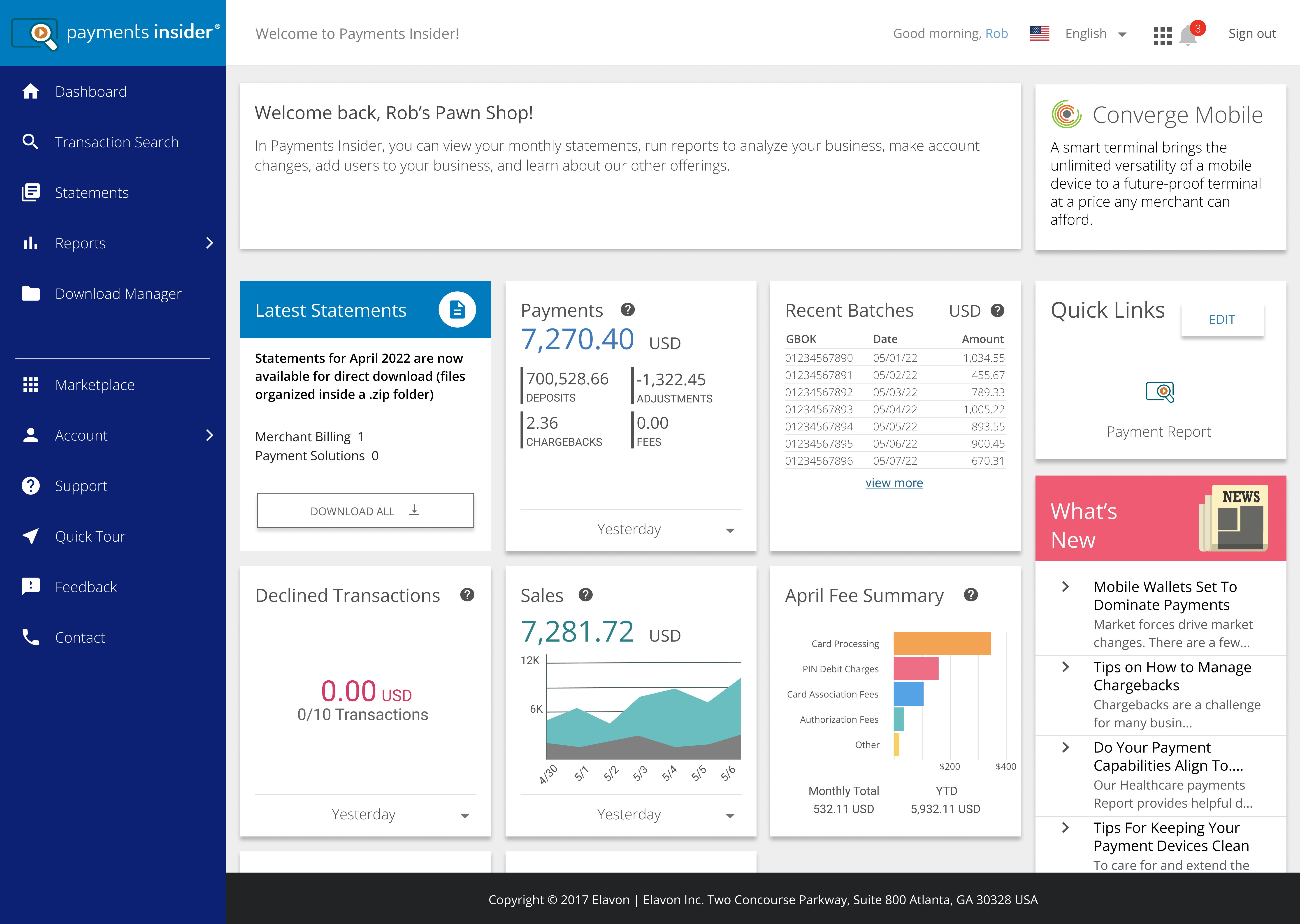This screenshot has height=924, width=1300.
Task: Open the Statements section
Action: 92,192
